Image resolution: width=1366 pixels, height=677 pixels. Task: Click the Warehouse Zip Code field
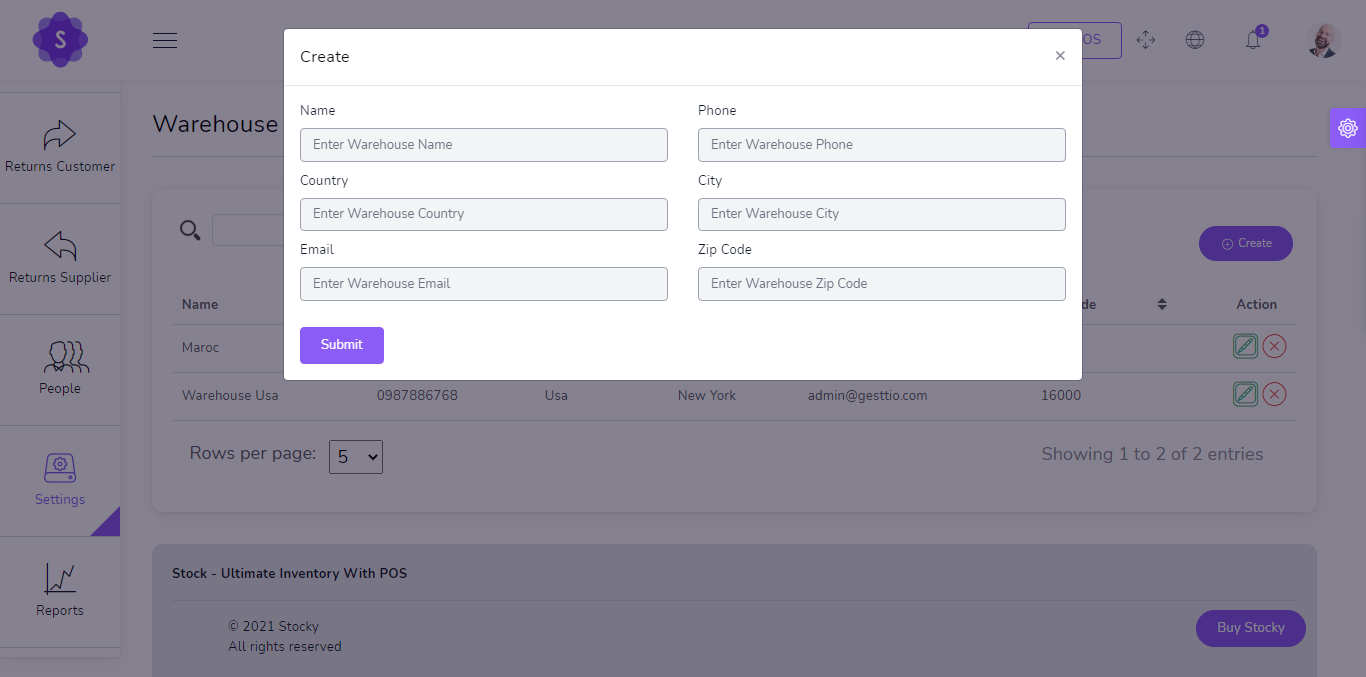tap(881, 284)
